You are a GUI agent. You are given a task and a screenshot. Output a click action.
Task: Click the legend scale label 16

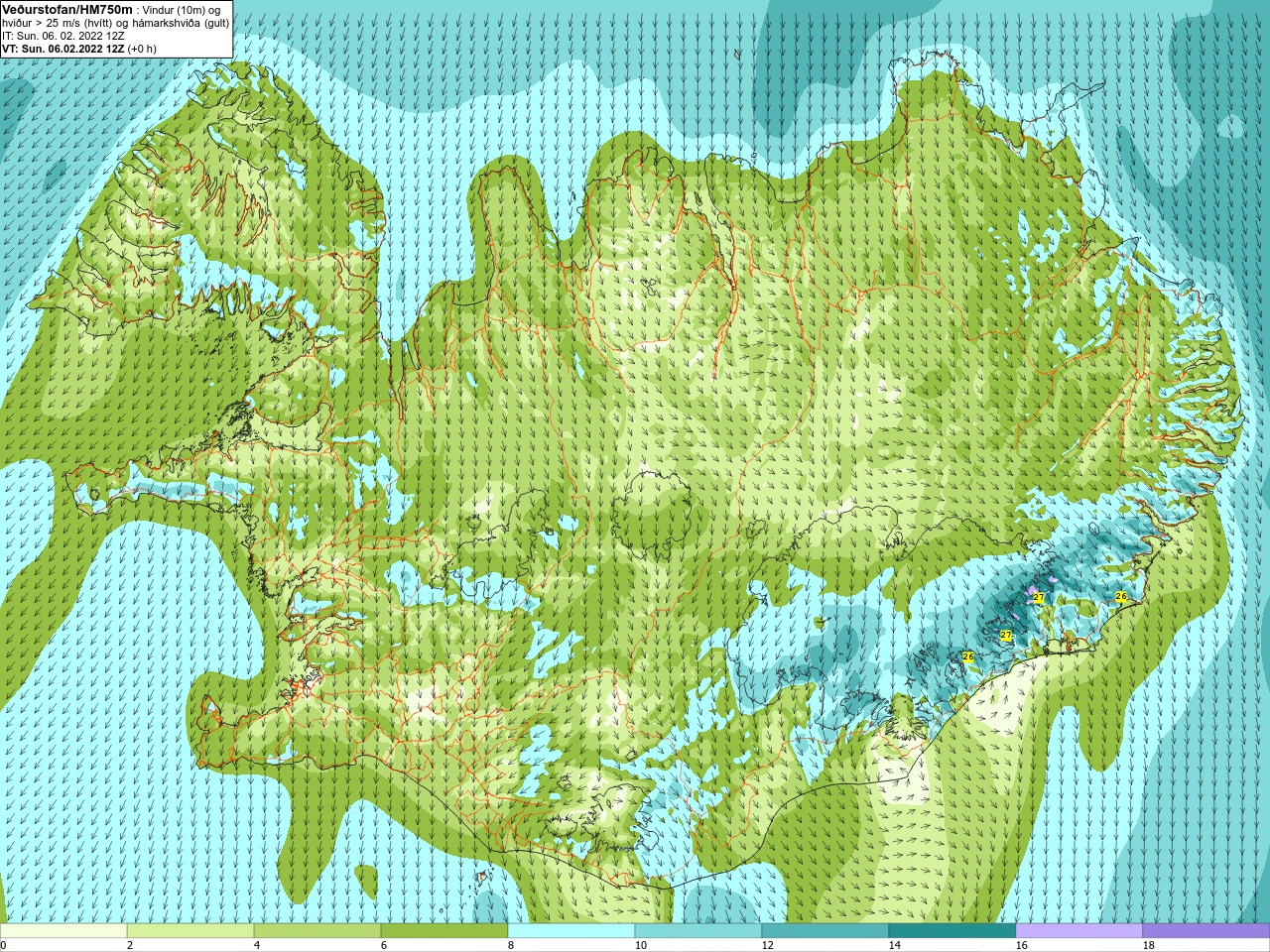[x=1021, y=945]
